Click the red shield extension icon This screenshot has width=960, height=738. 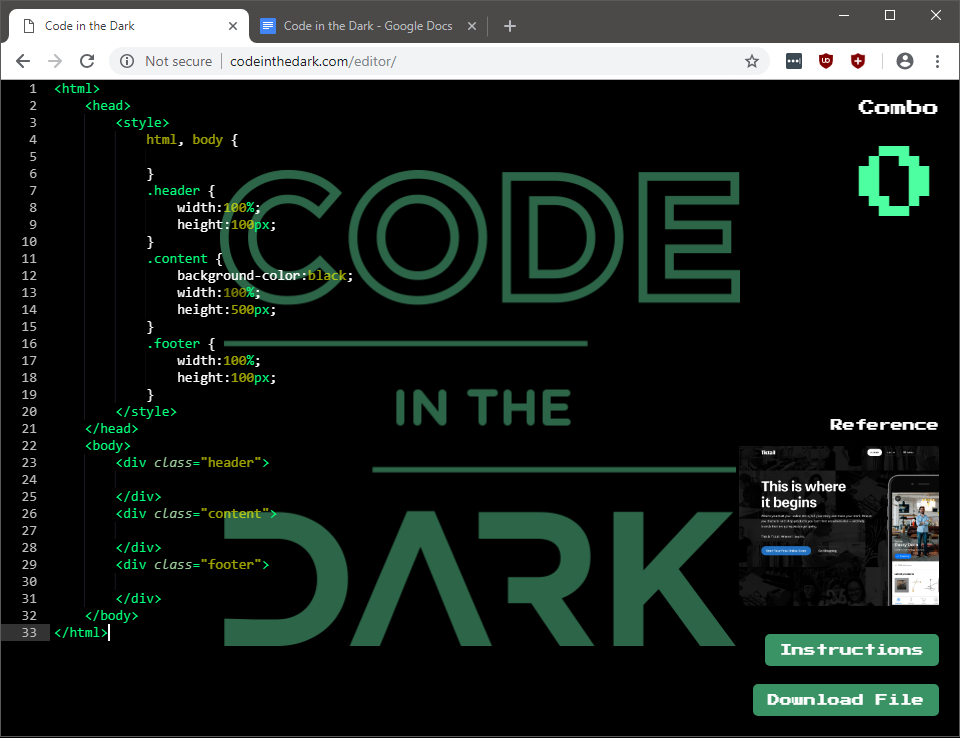(858, 61)
